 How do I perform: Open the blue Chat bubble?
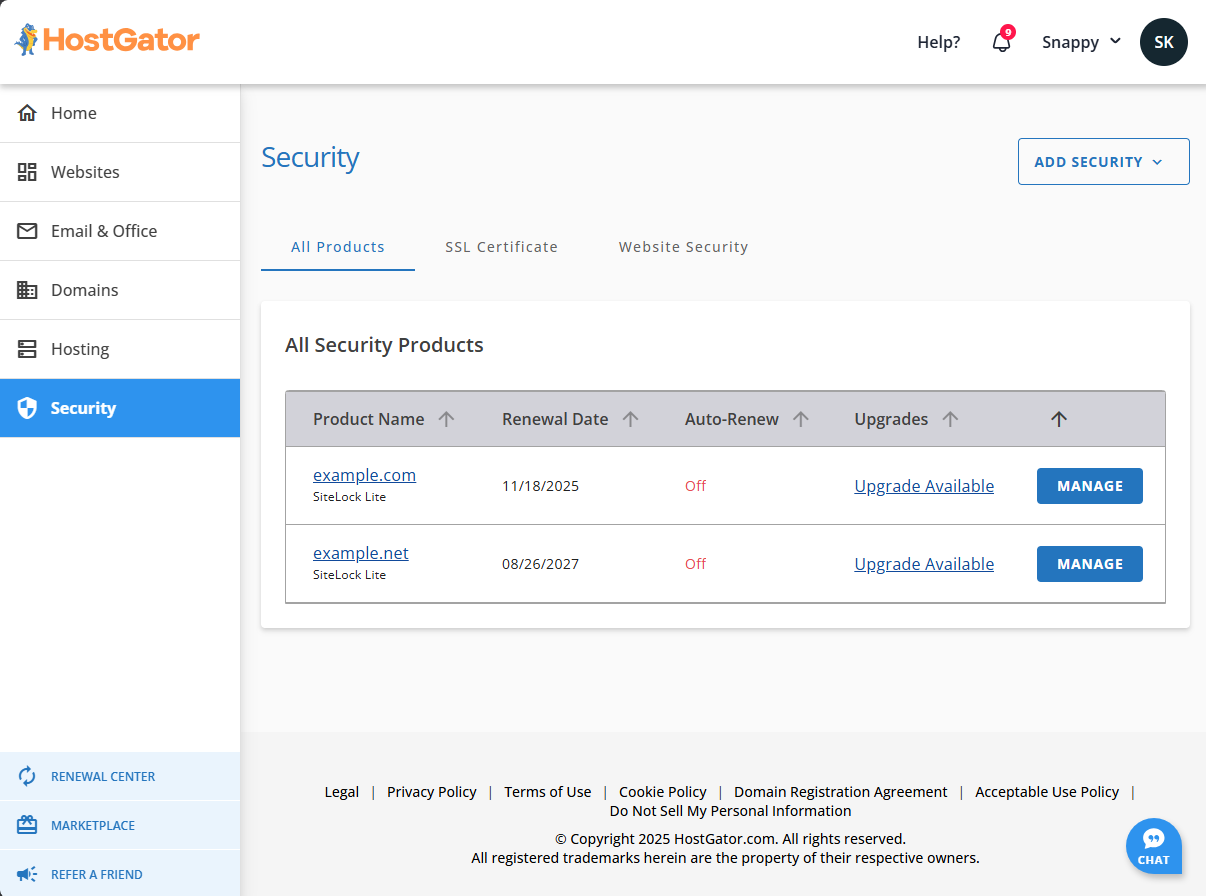point(1153,846)
